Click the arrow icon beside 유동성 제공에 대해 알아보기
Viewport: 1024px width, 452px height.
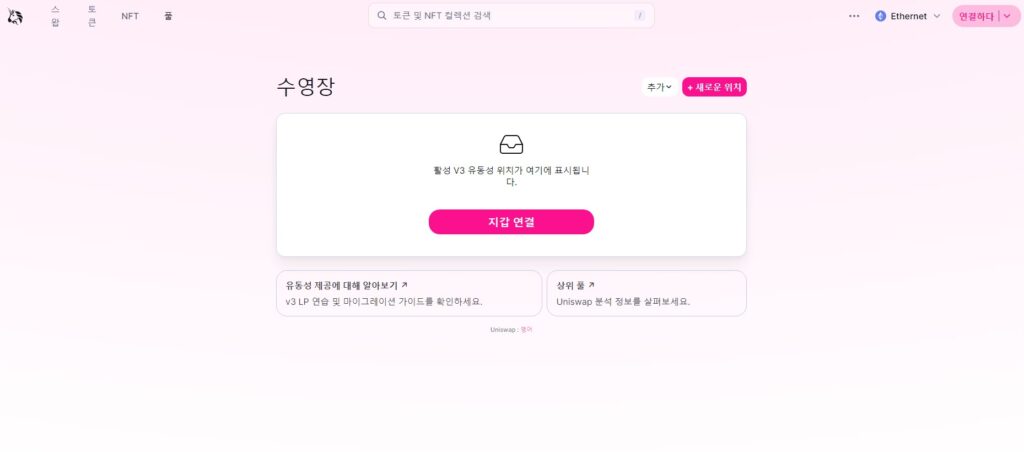[x=404, y=285]
